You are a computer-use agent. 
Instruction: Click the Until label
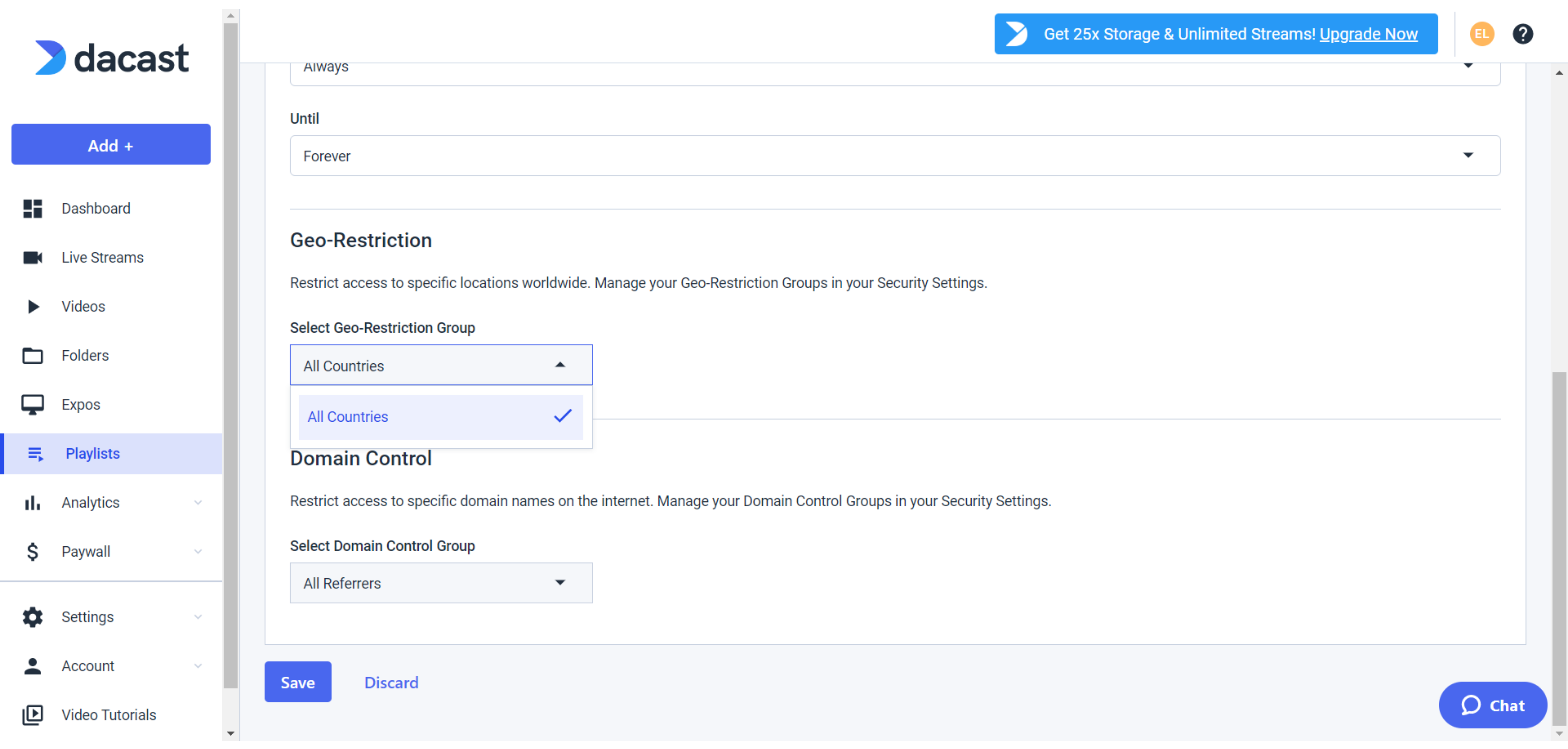(304, 119)
